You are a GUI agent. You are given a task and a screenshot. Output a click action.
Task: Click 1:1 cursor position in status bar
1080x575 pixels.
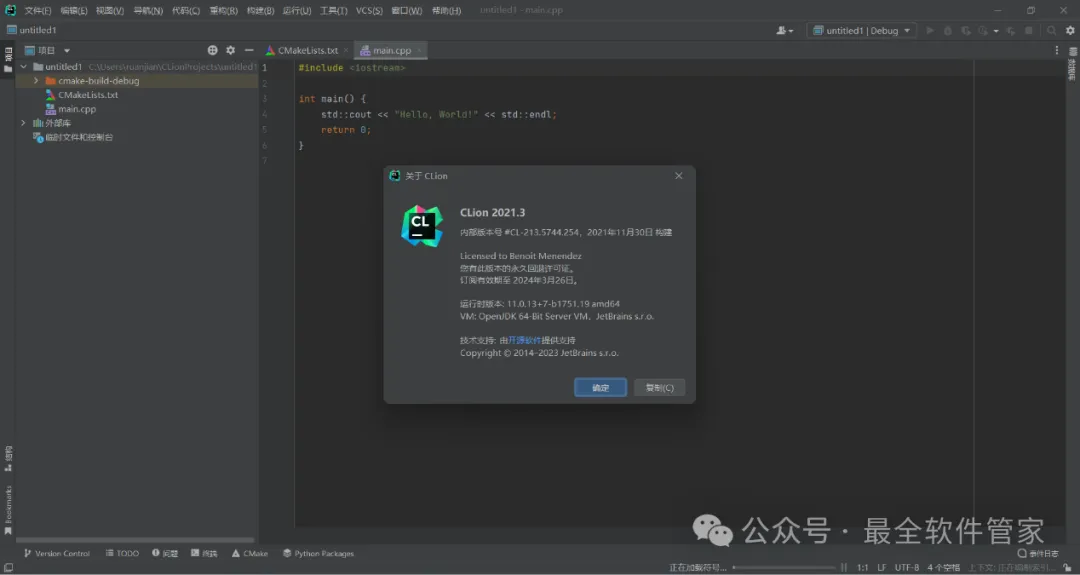tap(862, 567)
